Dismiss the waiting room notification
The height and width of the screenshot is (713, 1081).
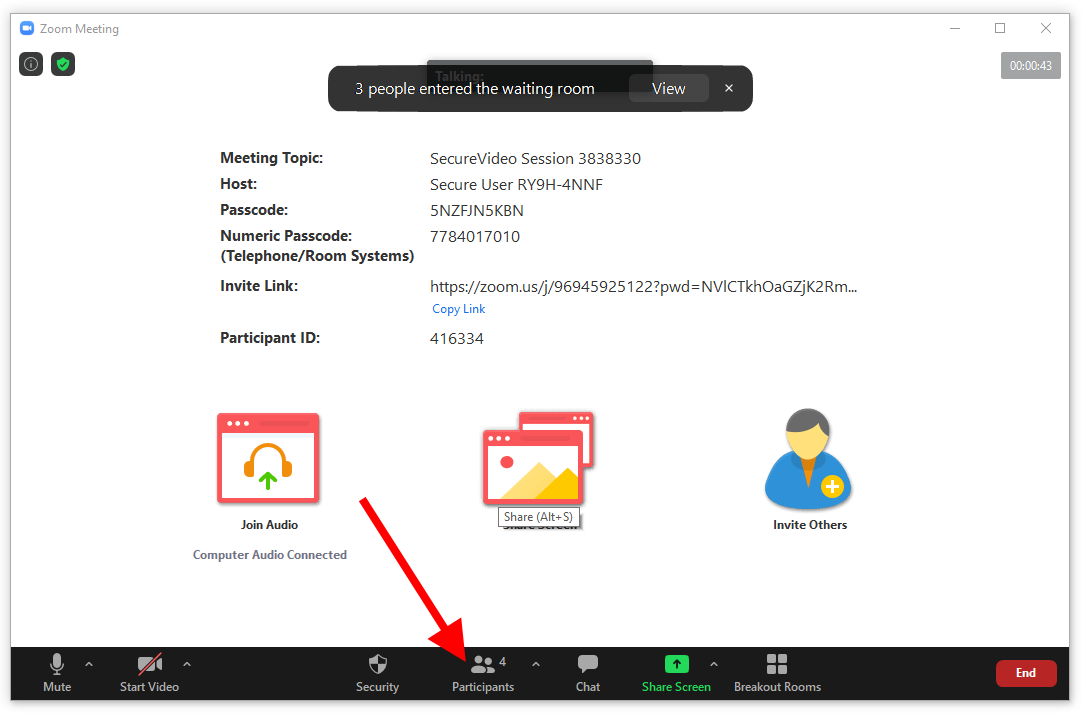point(729,88)
